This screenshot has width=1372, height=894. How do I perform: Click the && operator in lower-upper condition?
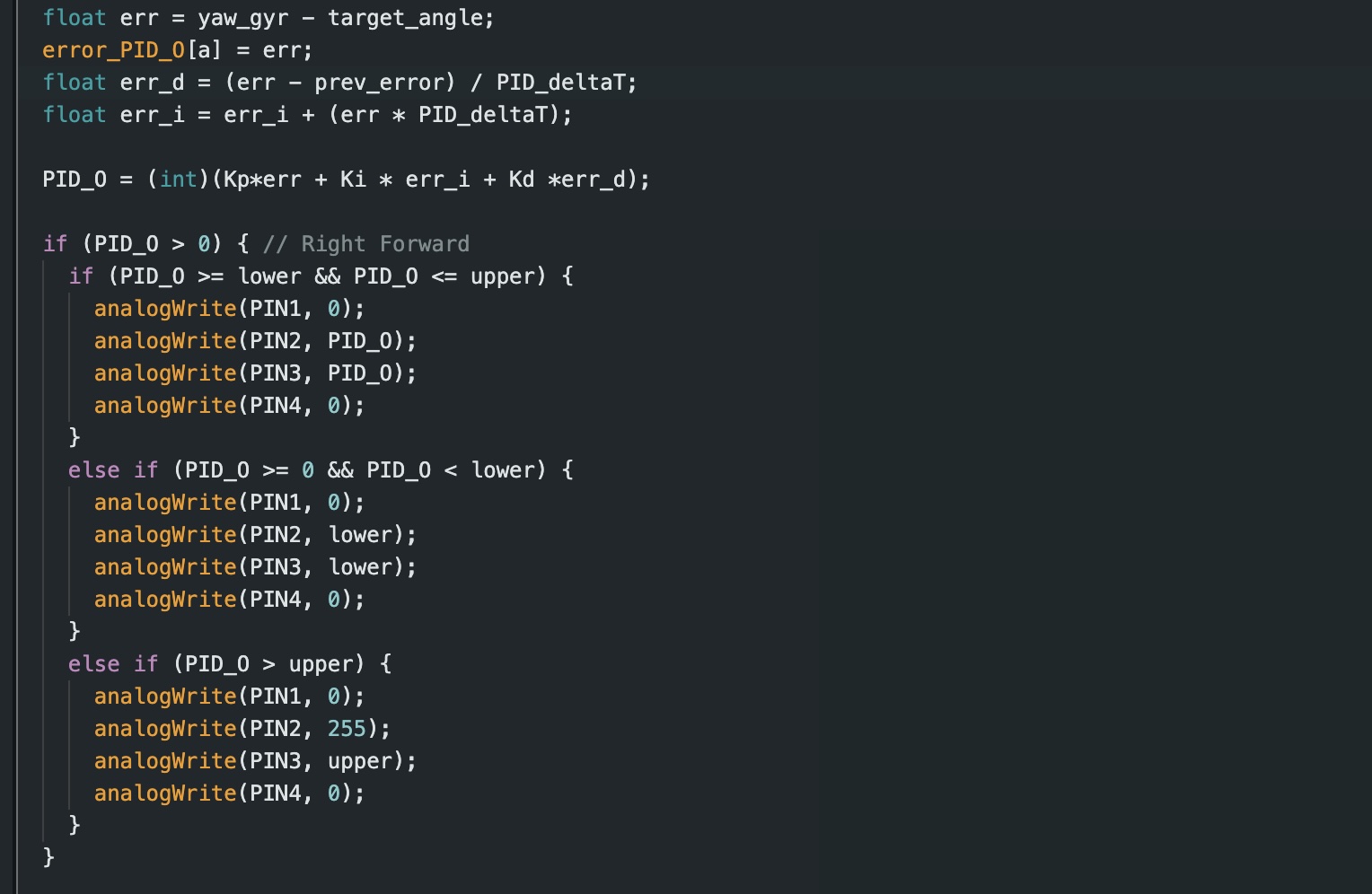(x=328, y=276)
